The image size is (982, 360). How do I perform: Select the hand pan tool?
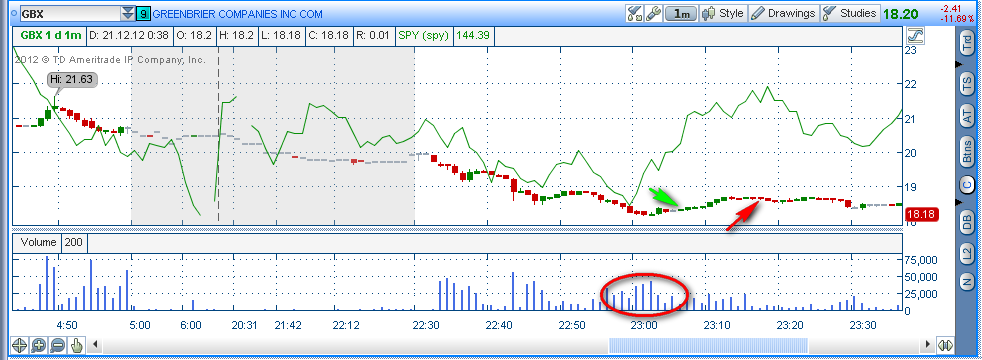(76, 345)
